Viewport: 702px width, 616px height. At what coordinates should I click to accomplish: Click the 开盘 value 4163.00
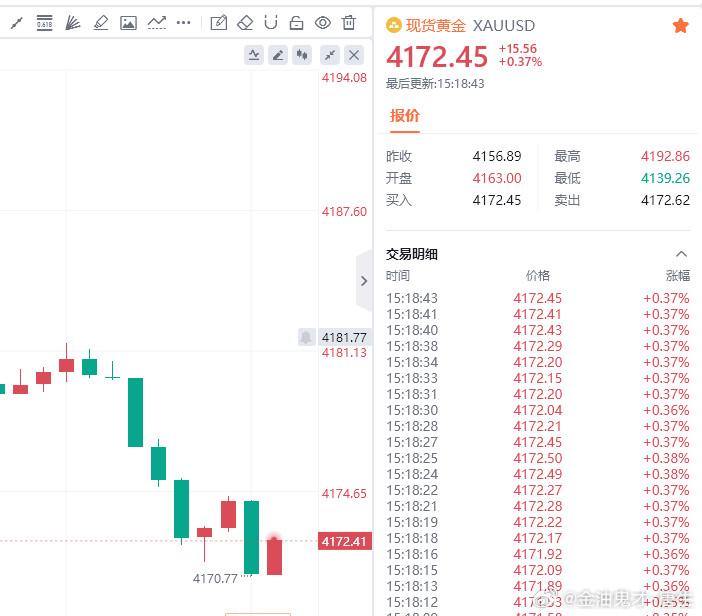tap(497, 178)
